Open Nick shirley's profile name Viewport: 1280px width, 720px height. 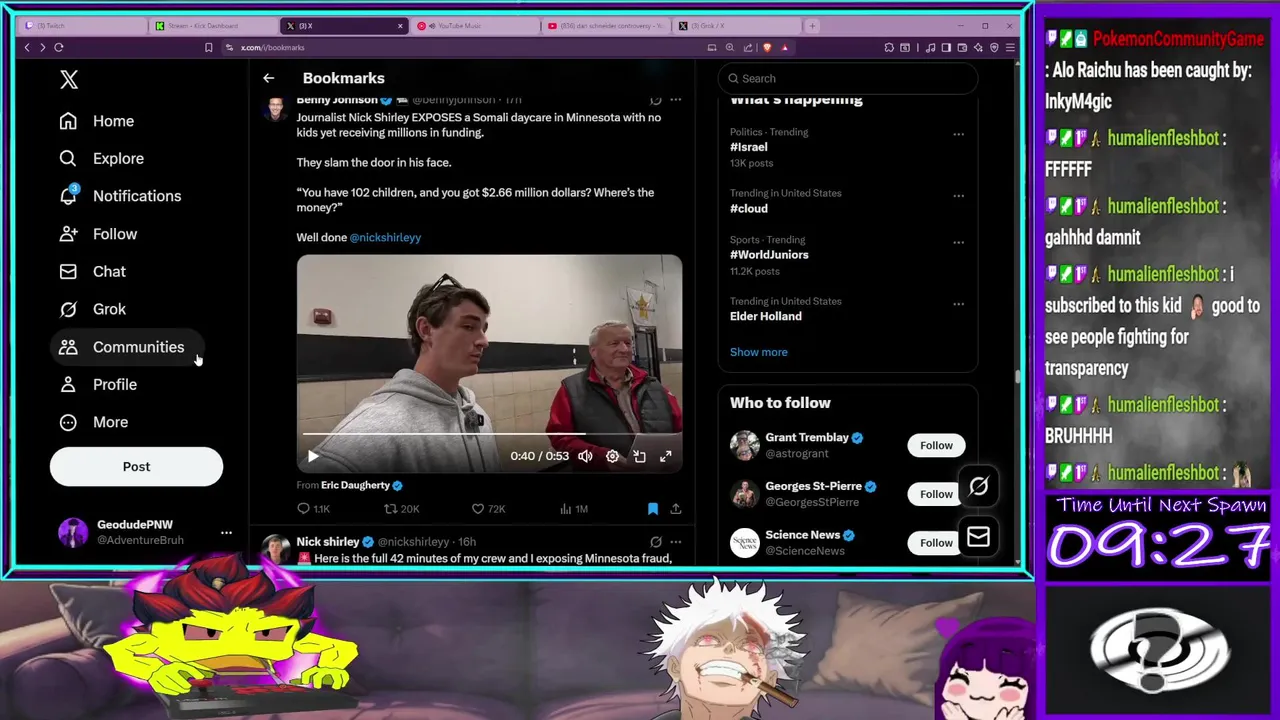point(327,542)
